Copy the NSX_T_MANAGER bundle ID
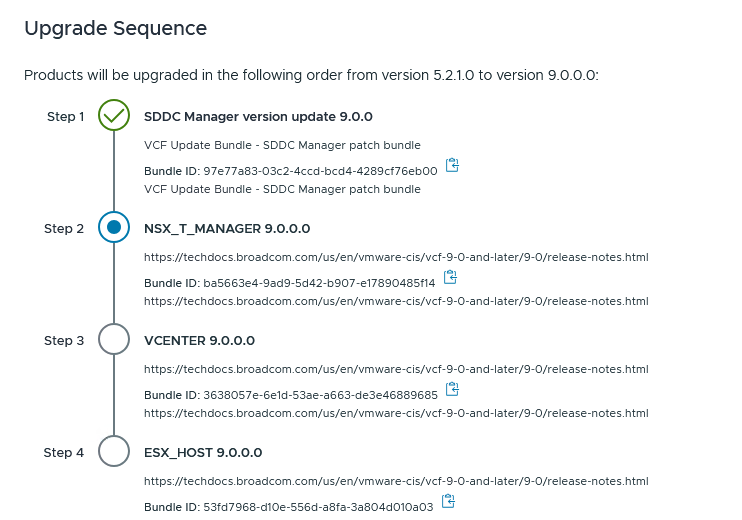The height and width of the screenshot is (520, 742). 451,277
